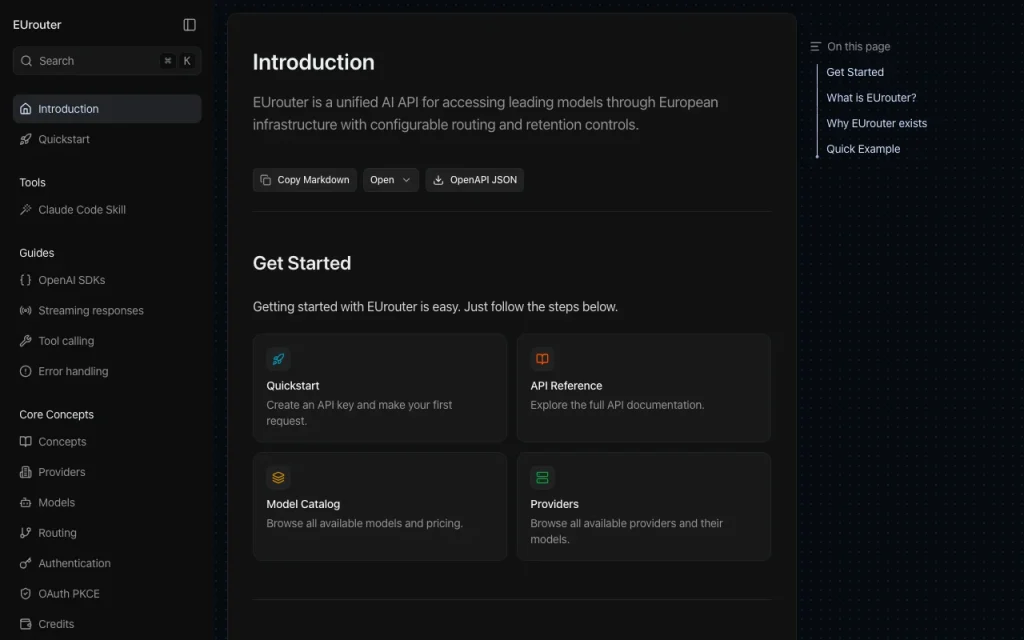Click the magnifier icon in Search
Viewport: 1024px width, 640px height.
pyautogui.click(x=26, y=61)
